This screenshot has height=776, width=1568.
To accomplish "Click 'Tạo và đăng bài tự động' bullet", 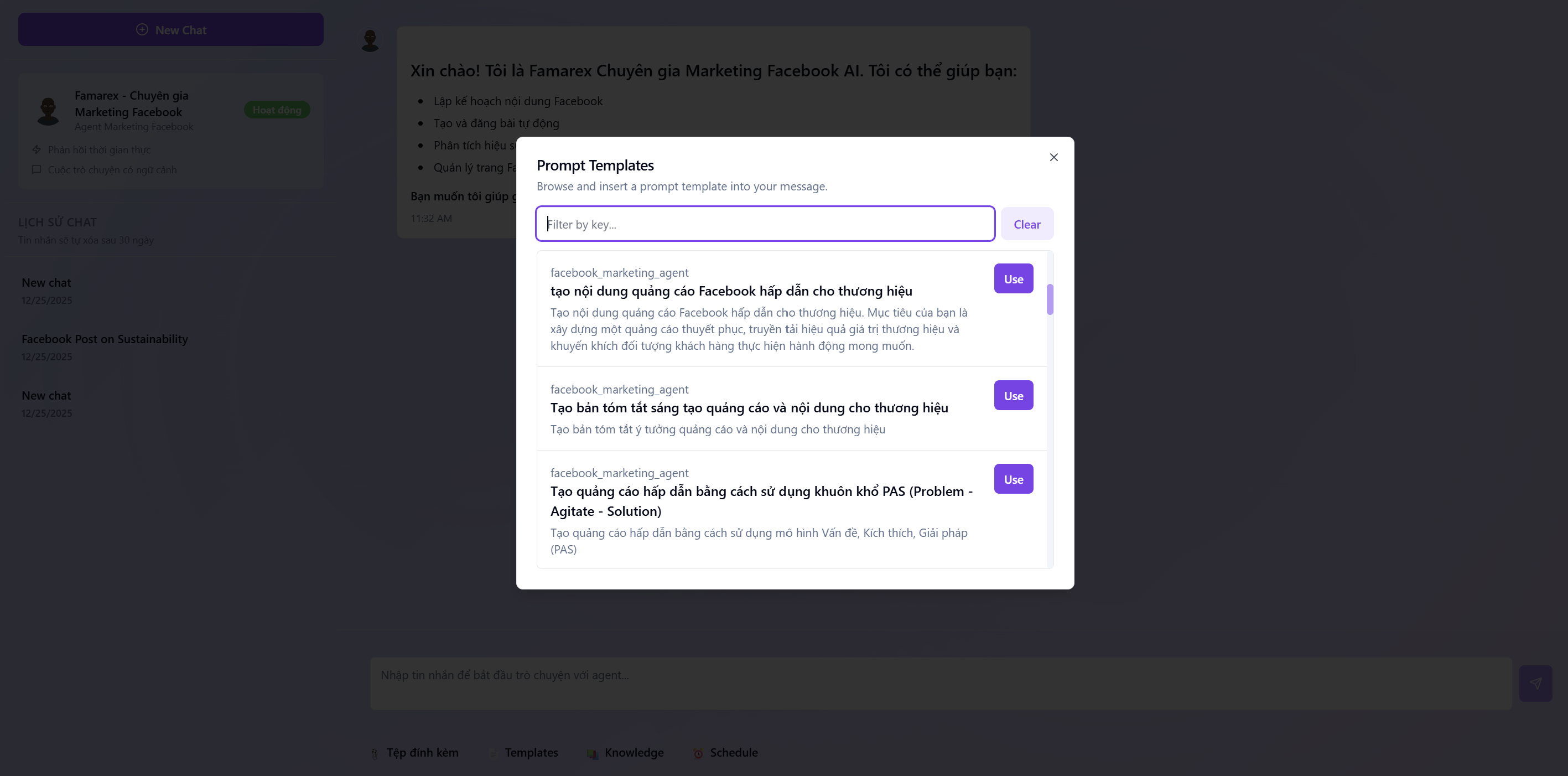I will 496,123.
